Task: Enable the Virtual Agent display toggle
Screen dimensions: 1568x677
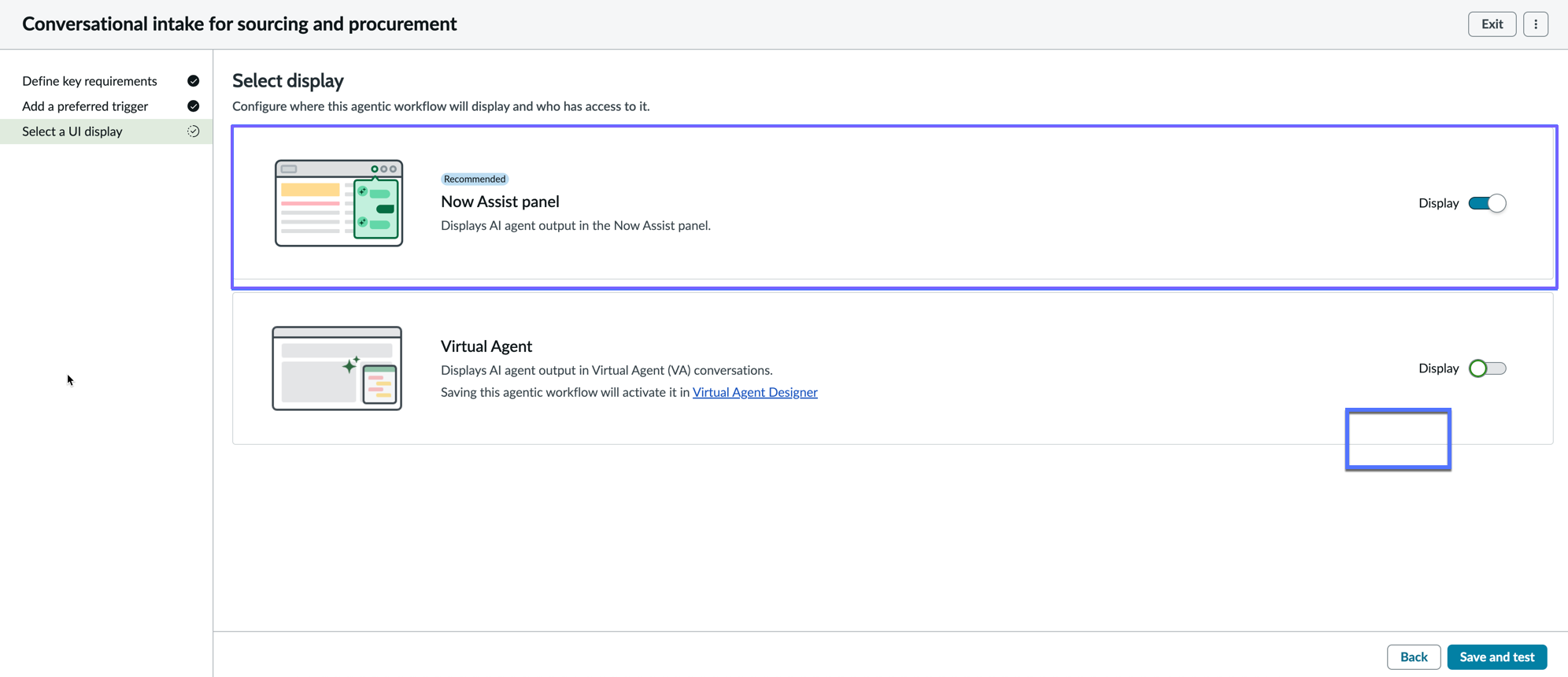Action: point(1487,368)
